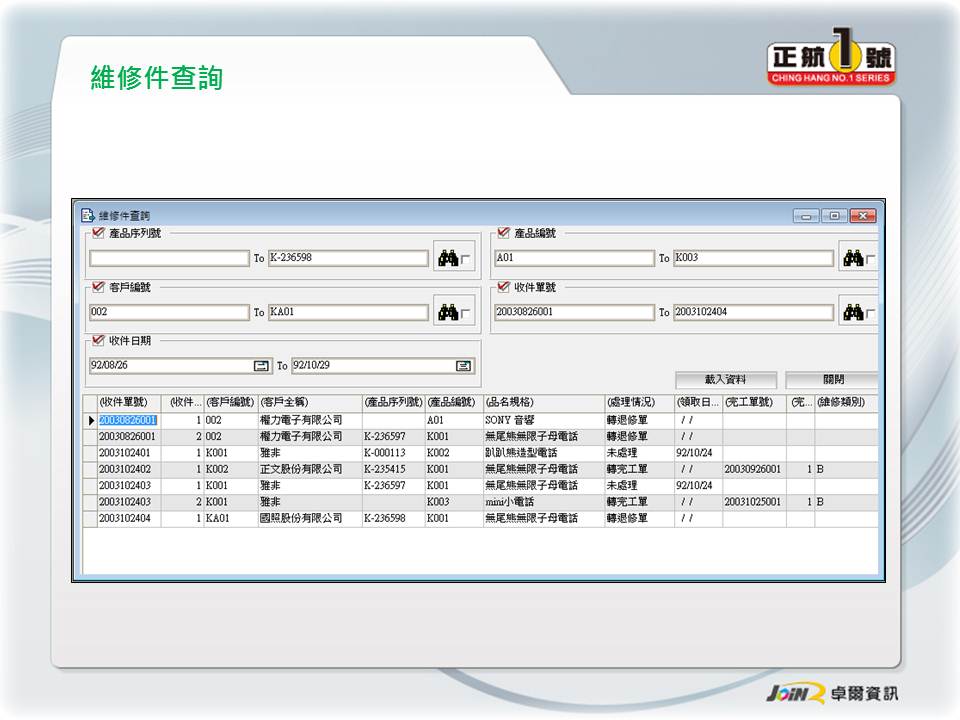This screenshot has height=720, width=960.
Task: Disable the 收件日期 filter checkbox
Action: tap(98, 341)
